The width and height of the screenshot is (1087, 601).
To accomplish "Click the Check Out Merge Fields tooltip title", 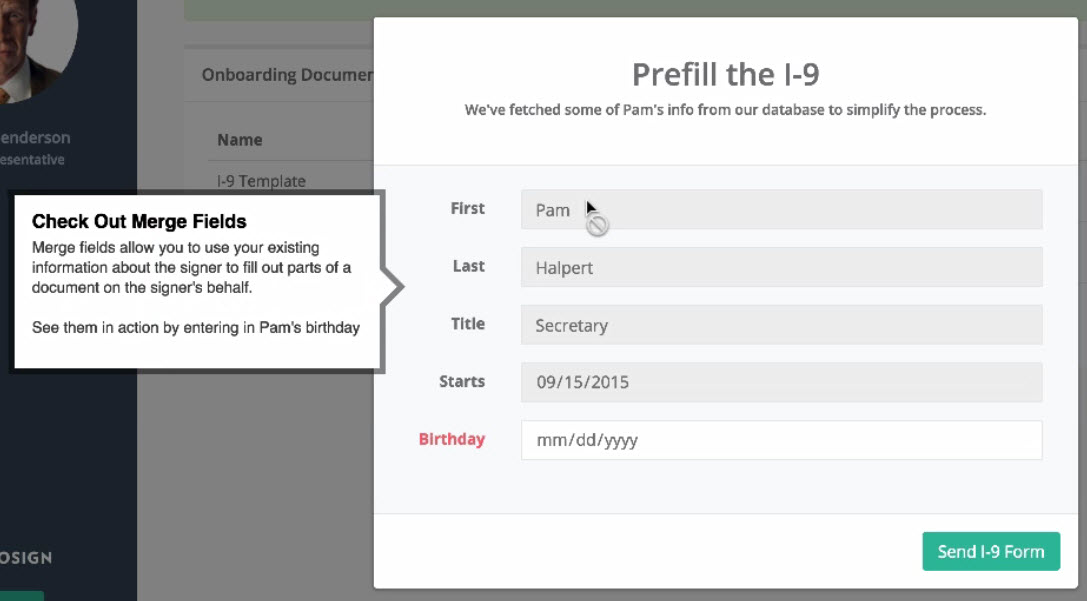I will 139,221.
